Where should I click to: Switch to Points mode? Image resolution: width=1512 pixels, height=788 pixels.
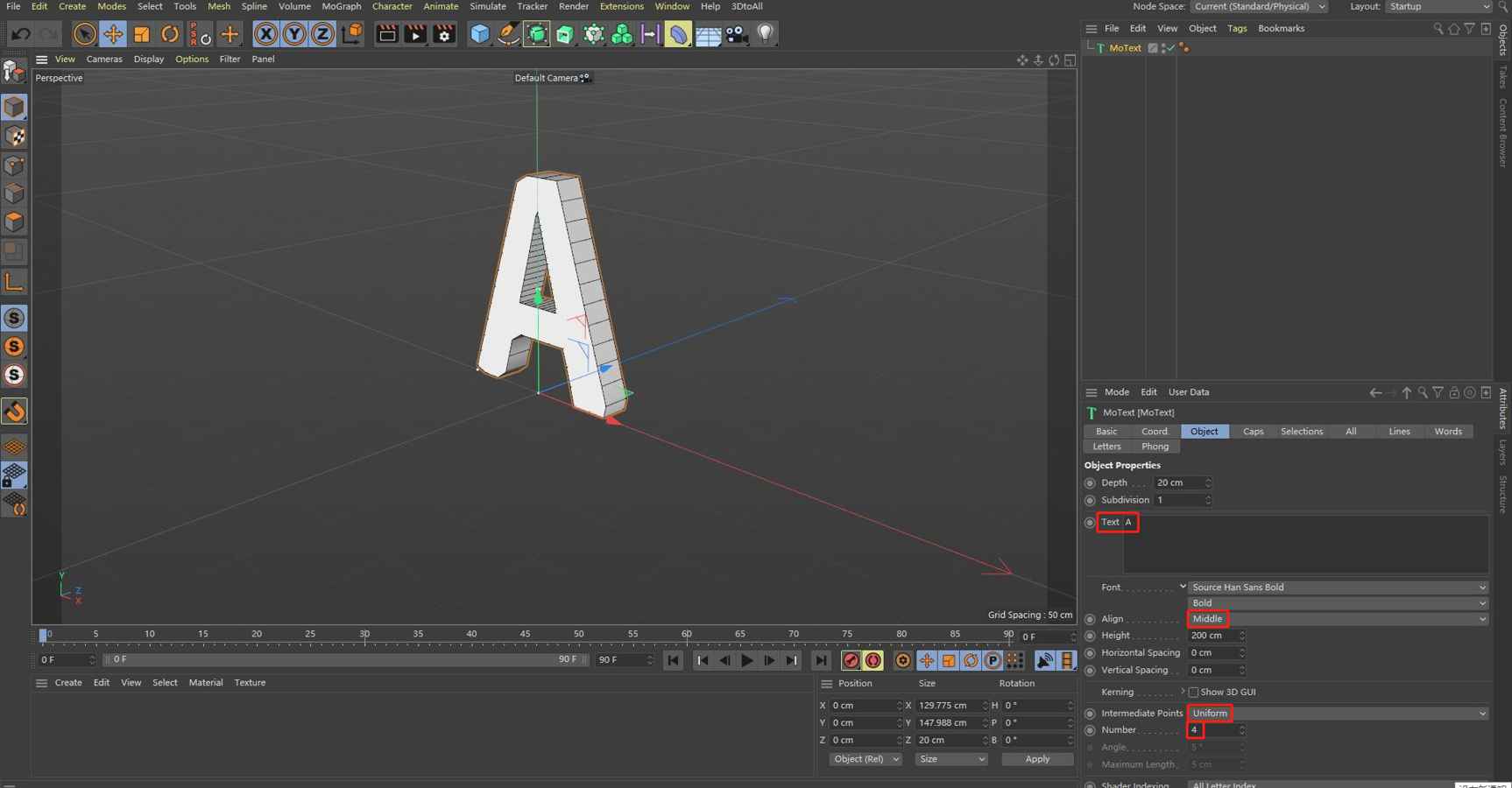point(14,165)
